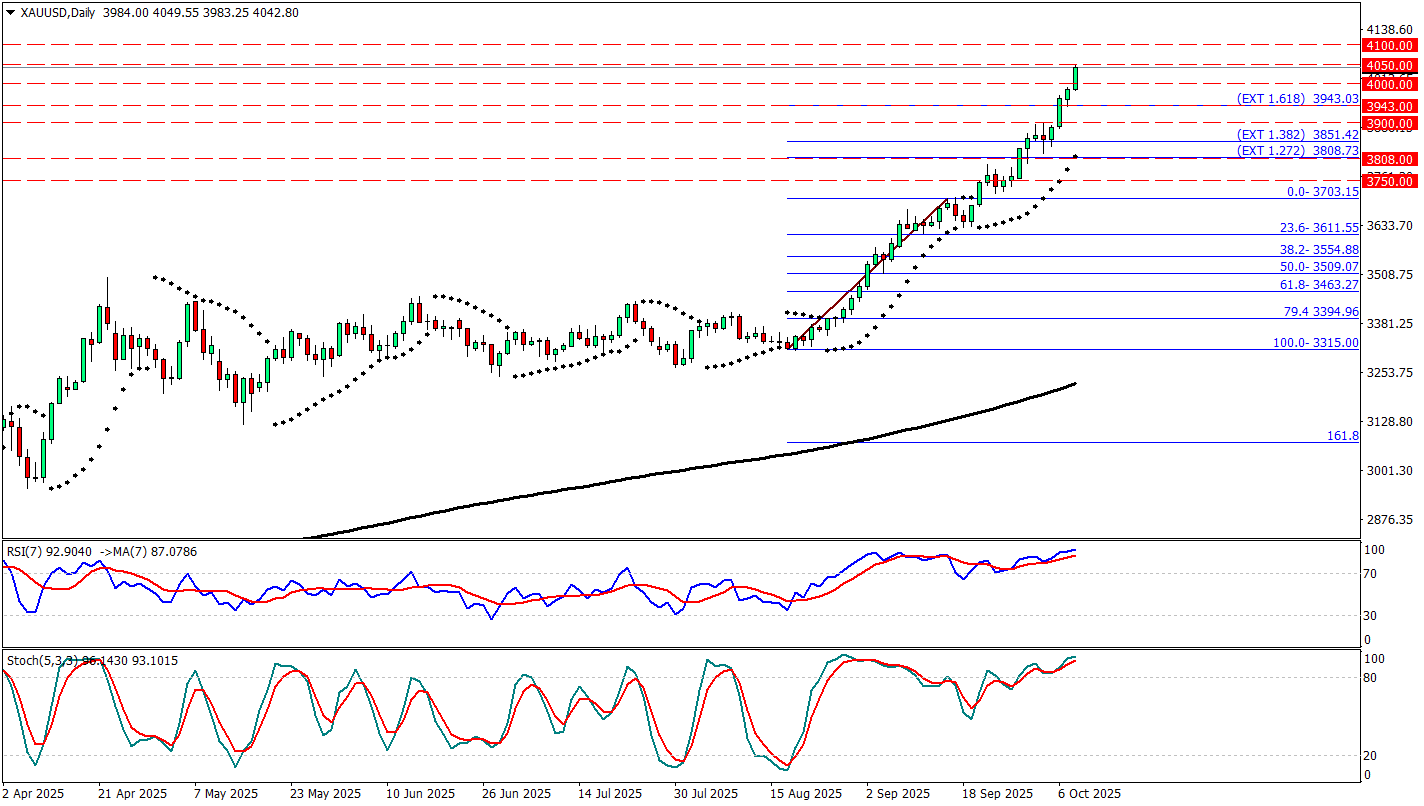1424x806 pixels.
Task: Click the EXT 1.272 3808.73 extension label
Action: coord(1297,151)
